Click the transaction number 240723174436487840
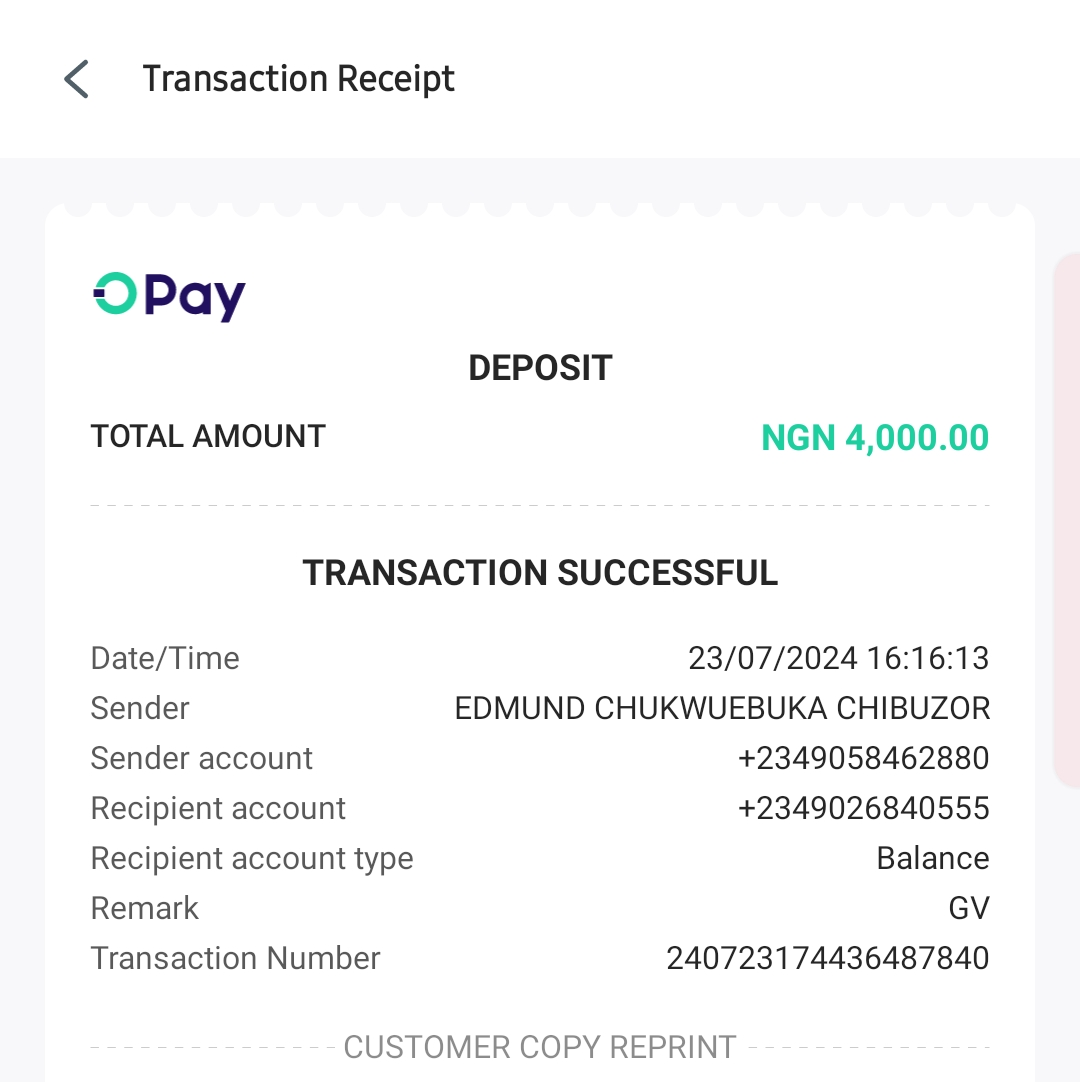The image size is (1080, 1082). pos(827,958)
